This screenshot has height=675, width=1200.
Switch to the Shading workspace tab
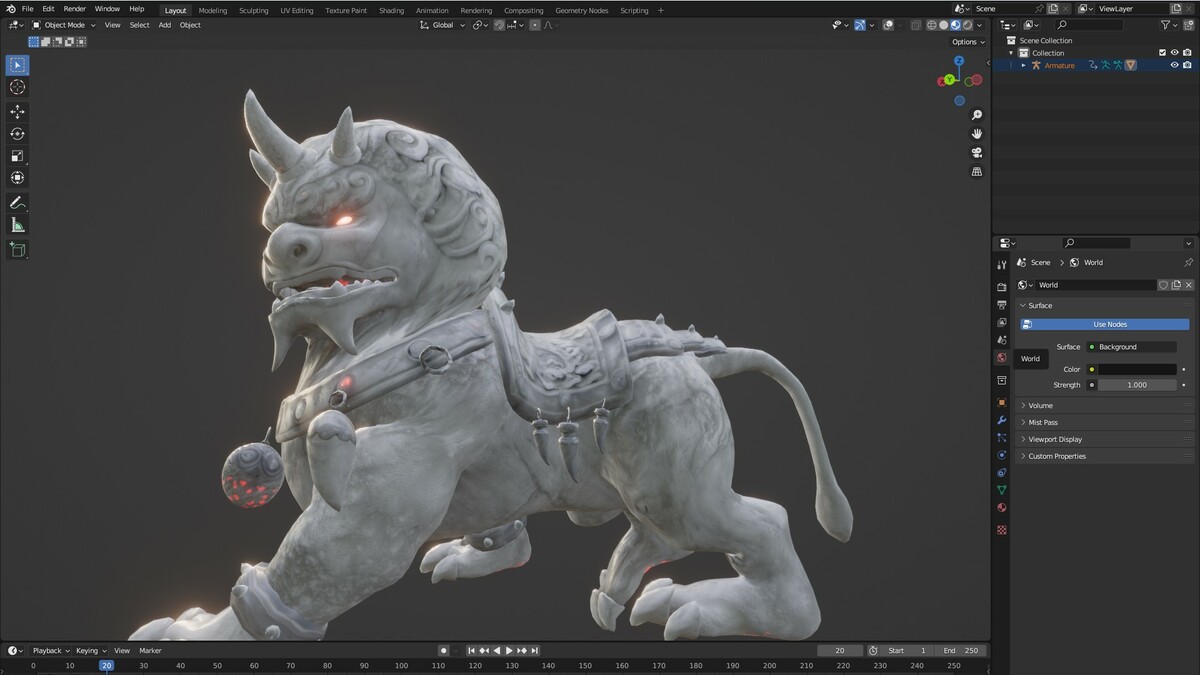point(392,10)
